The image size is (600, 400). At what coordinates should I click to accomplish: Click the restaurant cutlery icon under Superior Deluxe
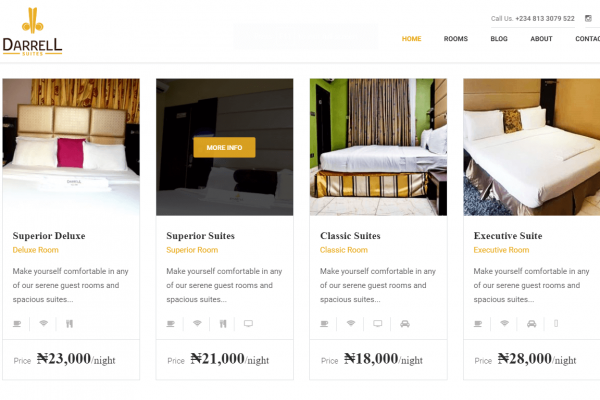(x=69, y=324)
